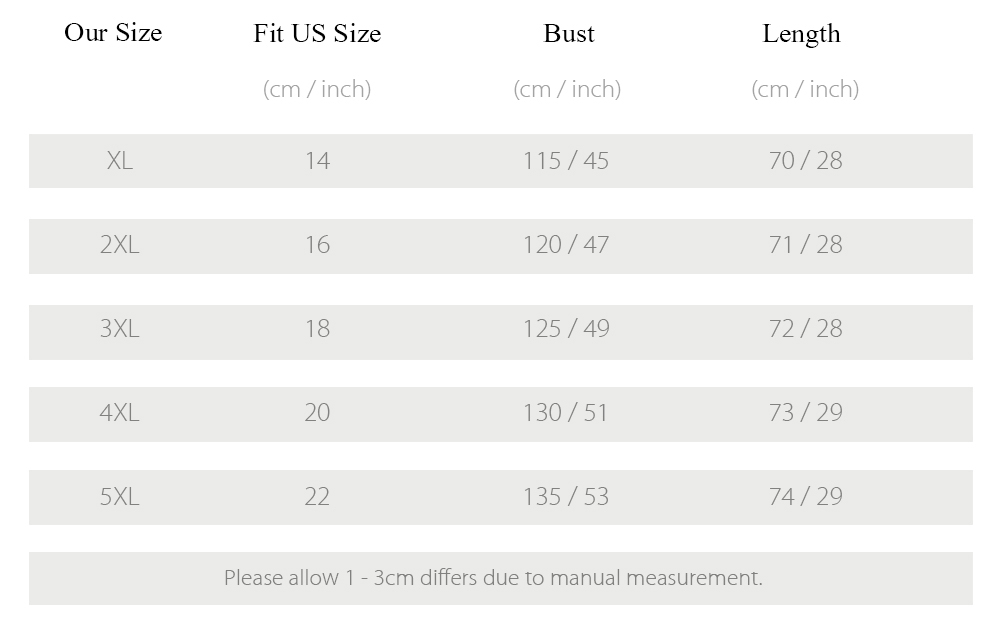Select the Fit US Size header
Screen dimensions: 1000x625
[x=317, y=33]
